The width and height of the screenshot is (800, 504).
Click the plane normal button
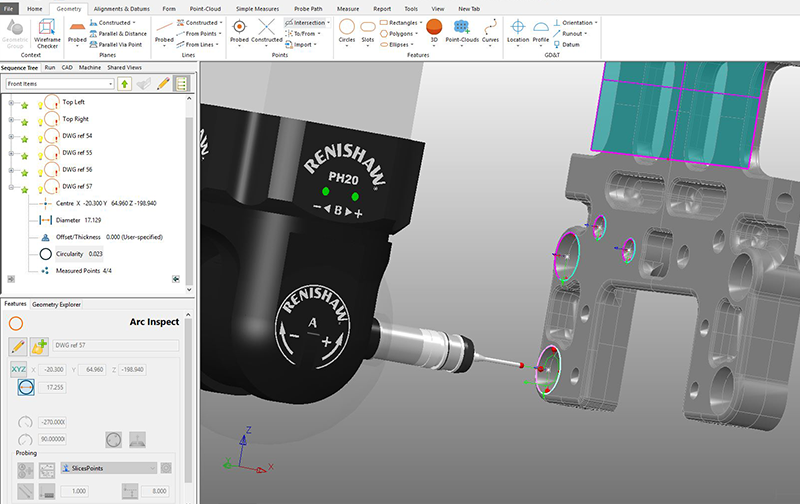point(137,440)
